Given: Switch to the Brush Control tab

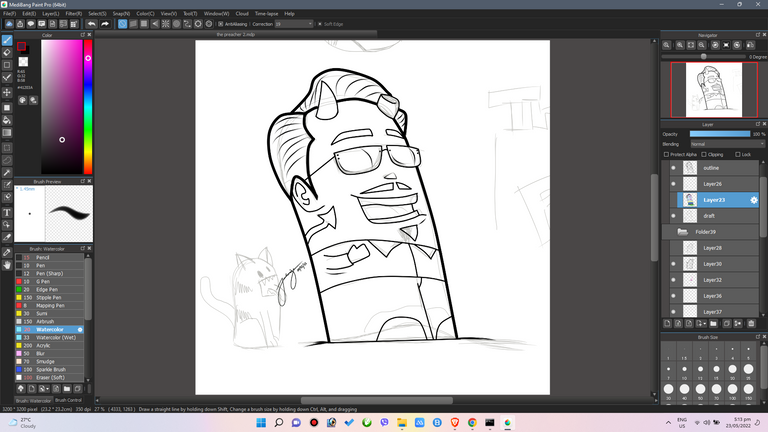Looking at the screenshot, I should 68,400.
